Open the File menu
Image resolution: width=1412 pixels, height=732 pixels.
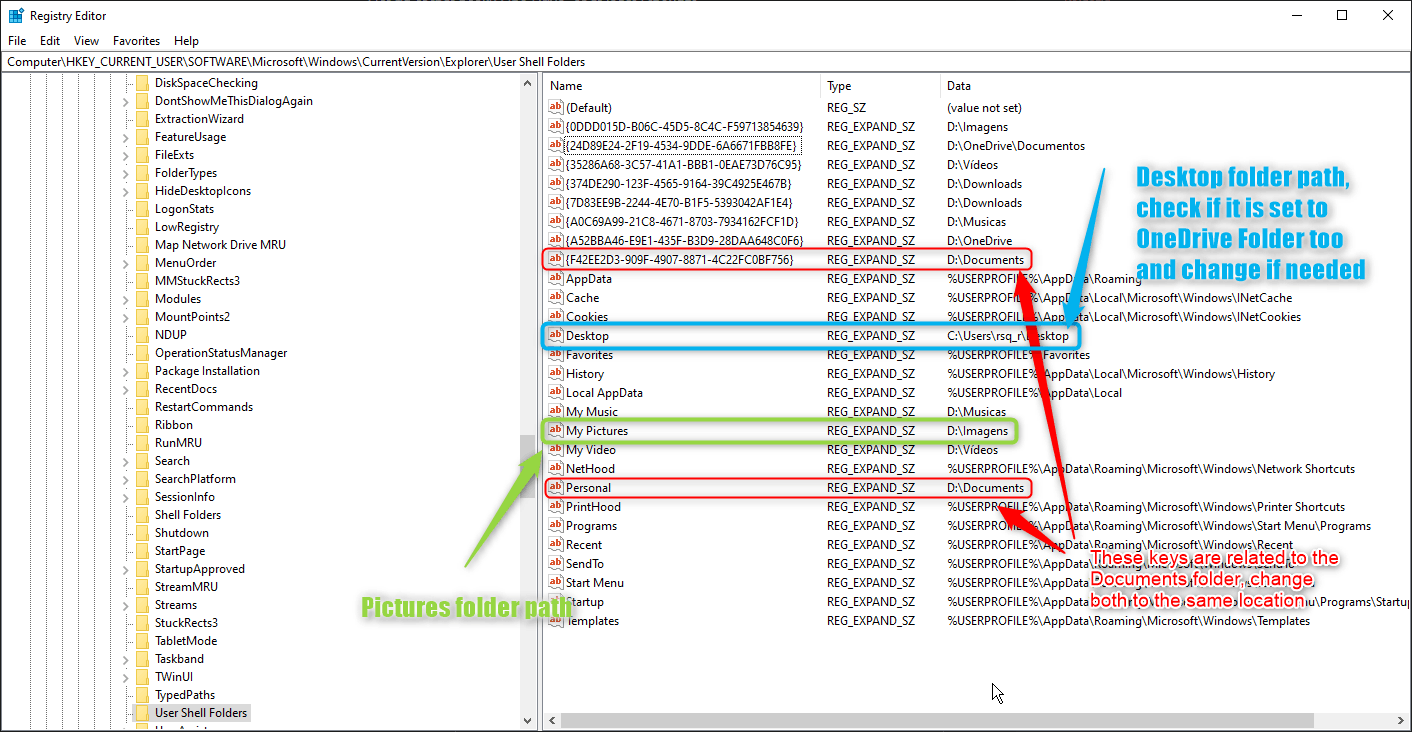17,41
